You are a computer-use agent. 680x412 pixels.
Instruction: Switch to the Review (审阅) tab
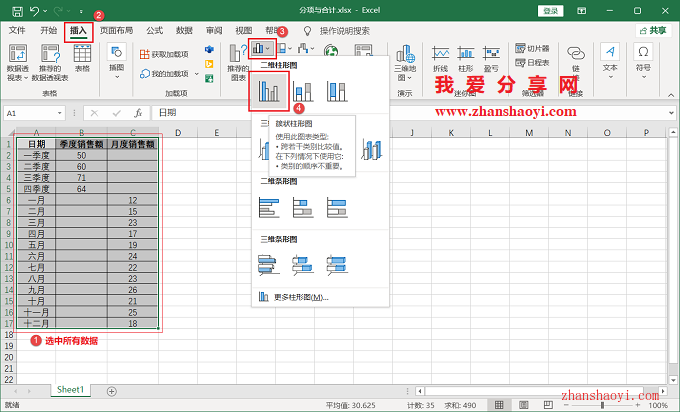214,30
